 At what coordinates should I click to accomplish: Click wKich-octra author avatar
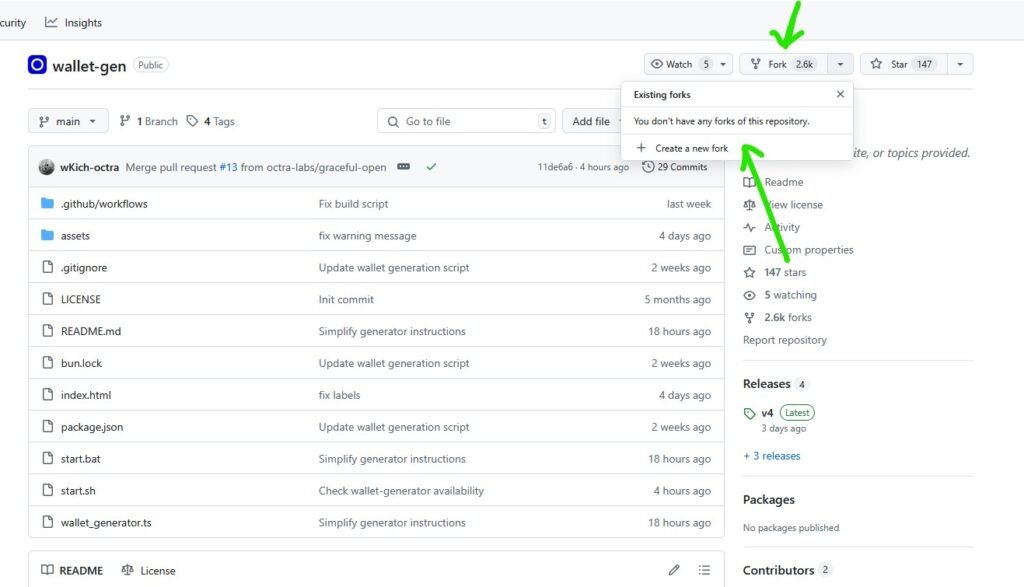pos(46,167)
